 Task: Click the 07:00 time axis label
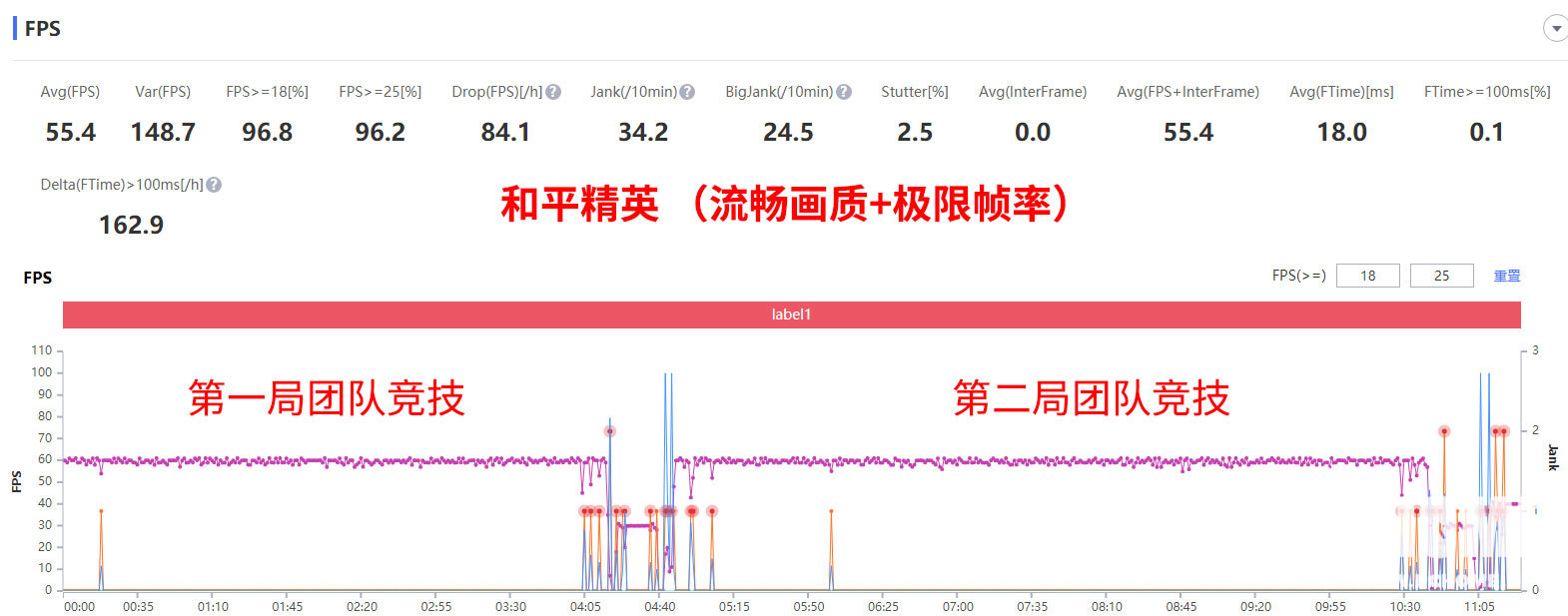coord(958,606)
